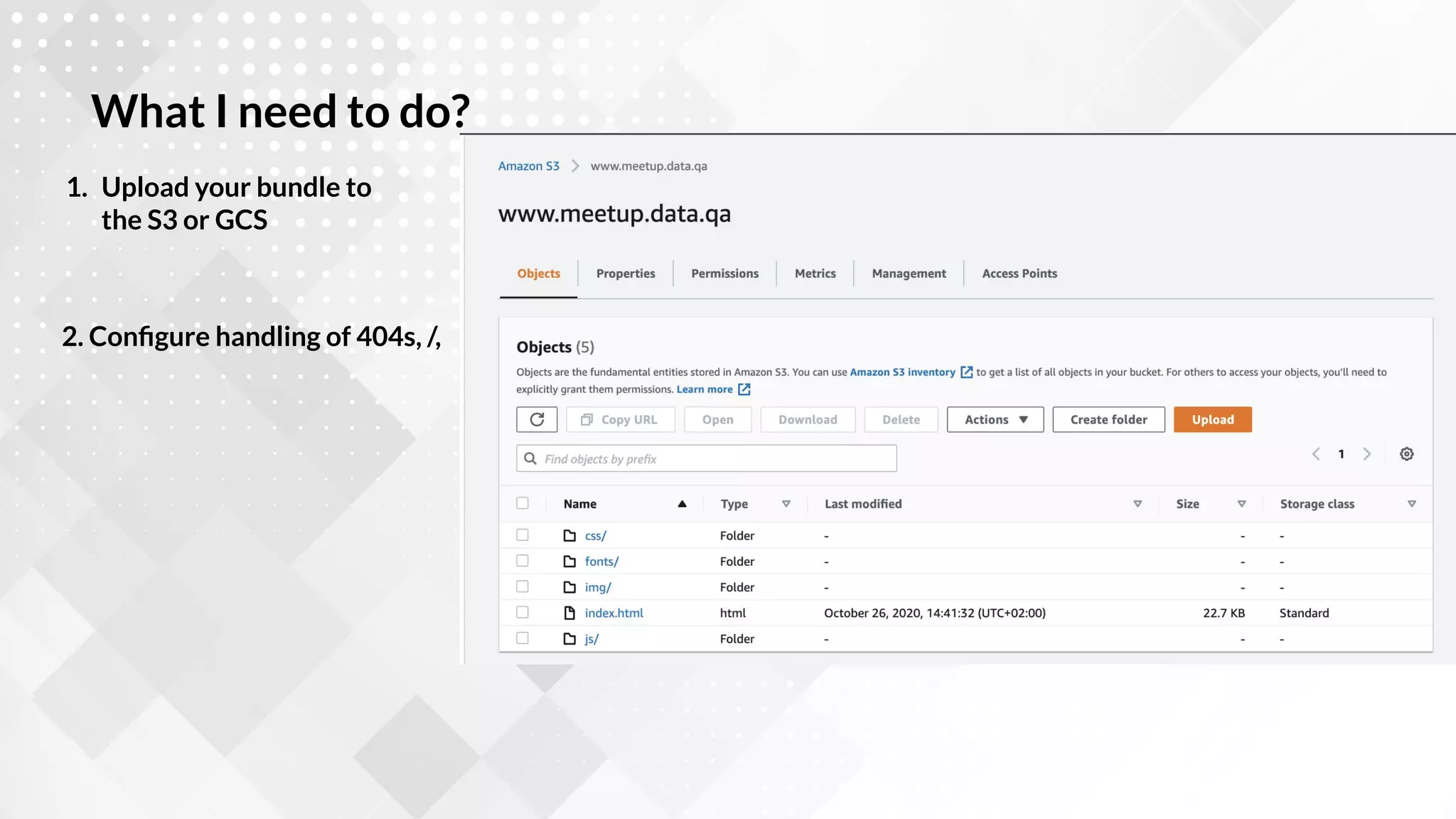Sort by Storage class column arrow
This screenshot has width=1456, height=819.
click(x=1412, y=503)
